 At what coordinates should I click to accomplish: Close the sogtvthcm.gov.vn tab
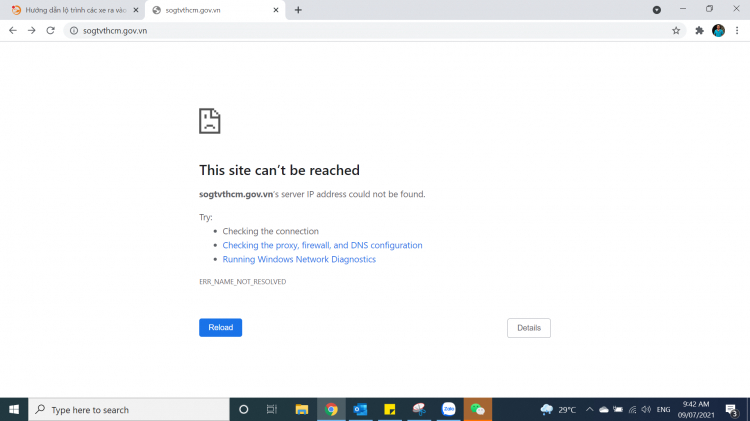pyautogui.click(x=276, y=10)
